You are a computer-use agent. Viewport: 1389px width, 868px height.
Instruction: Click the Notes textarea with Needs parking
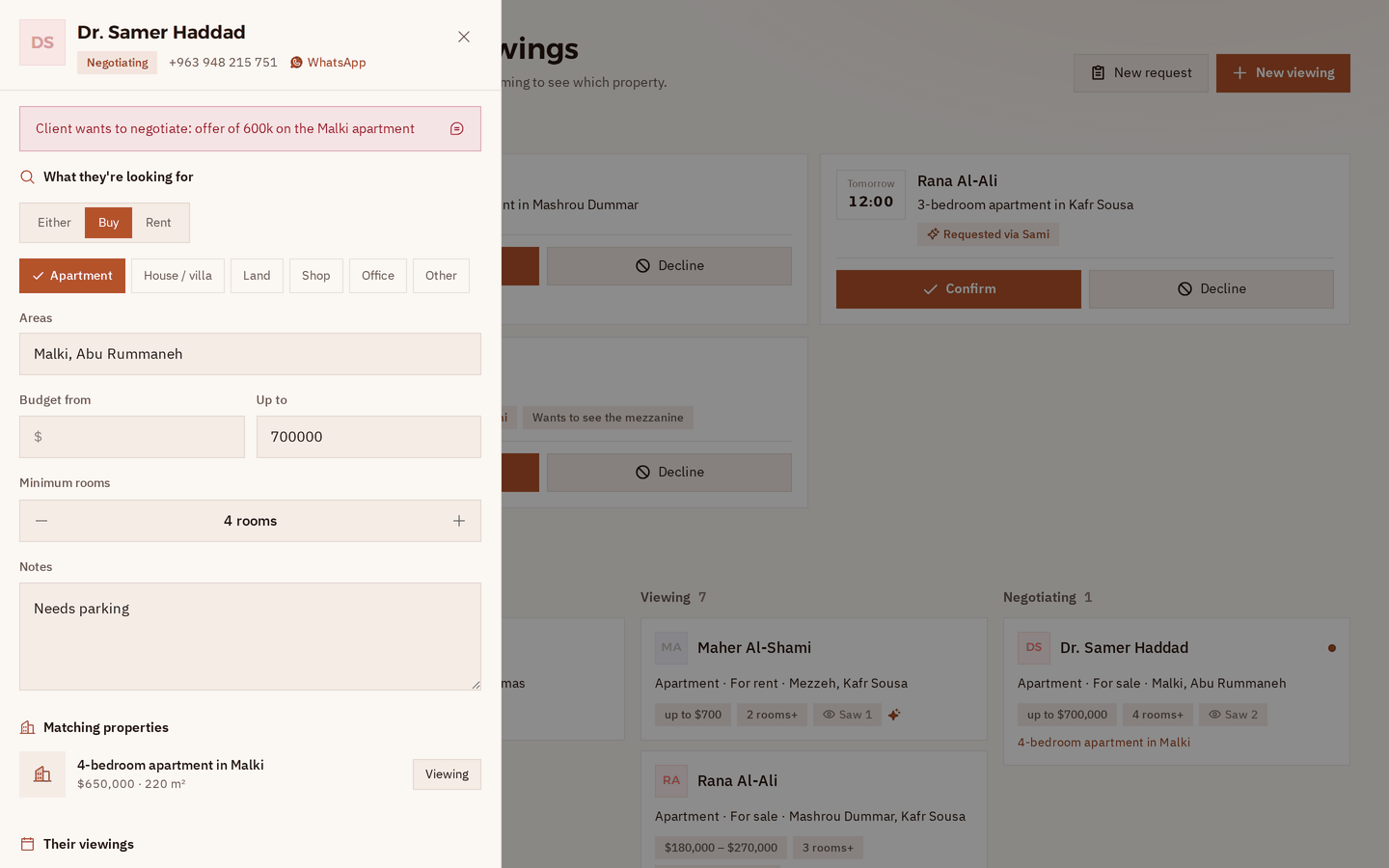pyautogui.click(x=250, y=637)
